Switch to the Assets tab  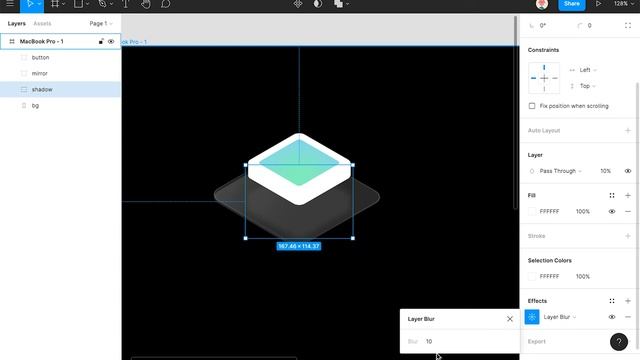[x=42, y=24]
